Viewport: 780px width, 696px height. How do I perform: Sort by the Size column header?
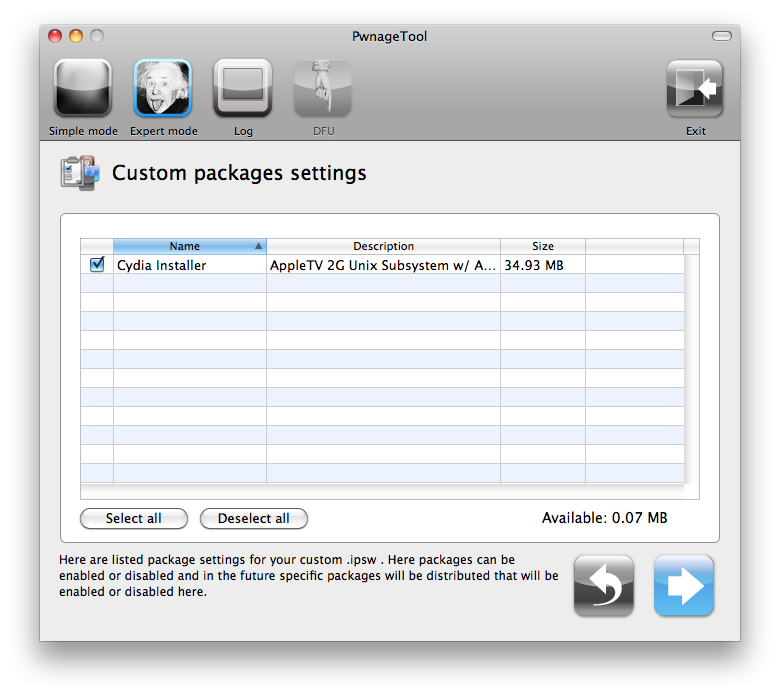[543, 246]
